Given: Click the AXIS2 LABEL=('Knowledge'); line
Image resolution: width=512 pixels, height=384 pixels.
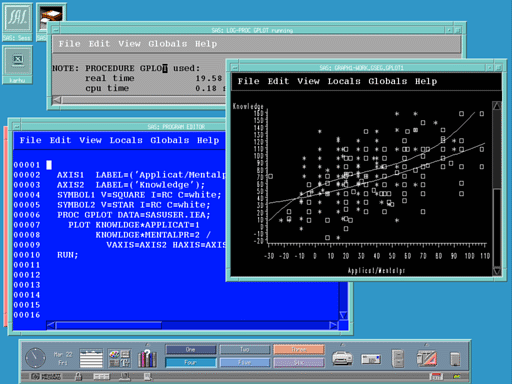Looking at the screenshot, I should [131, 185].
